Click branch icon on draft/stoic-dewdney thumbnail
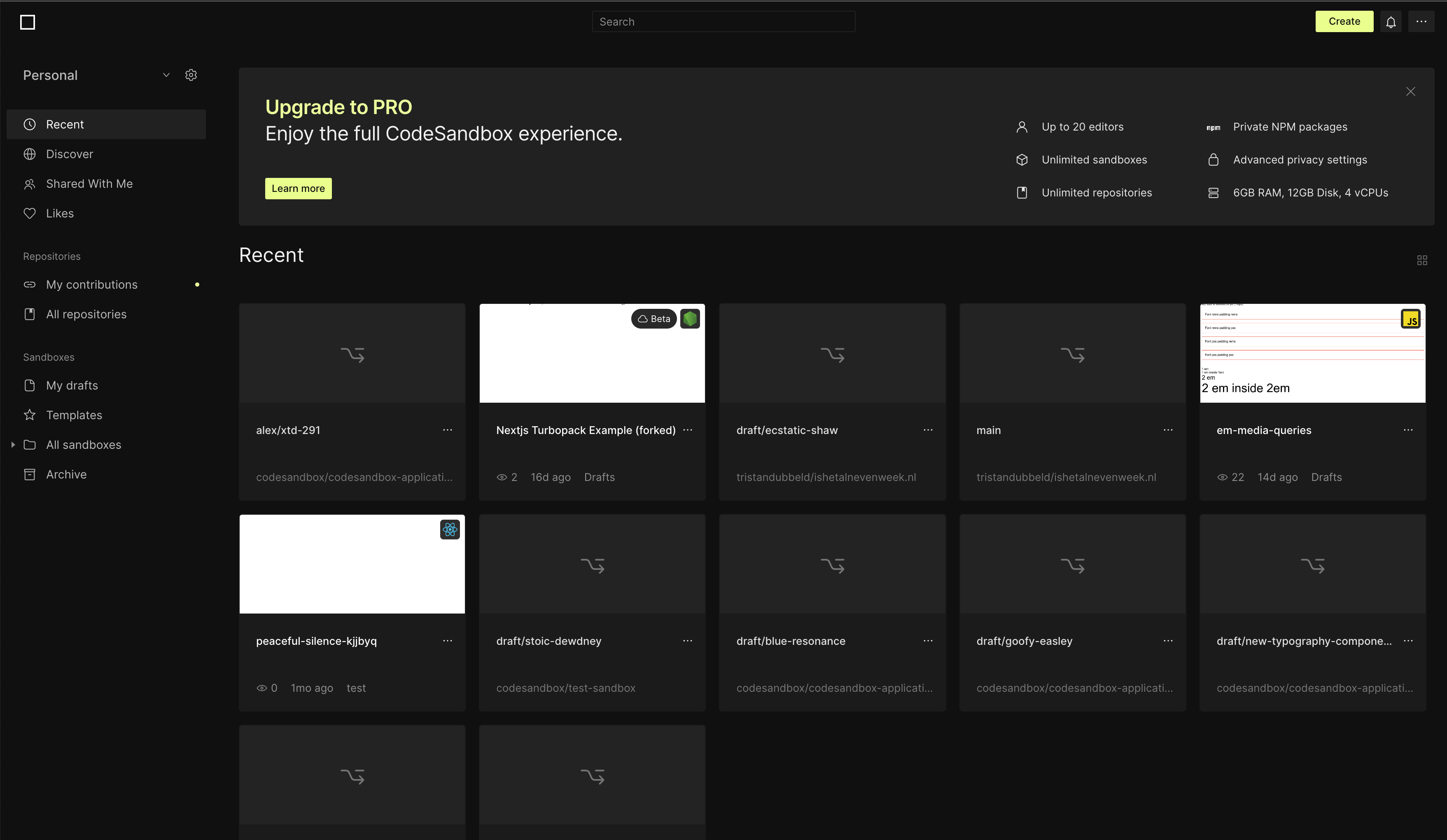This screenshot has width=1447, height=840. pyautogui.click(x=593, y=565)
